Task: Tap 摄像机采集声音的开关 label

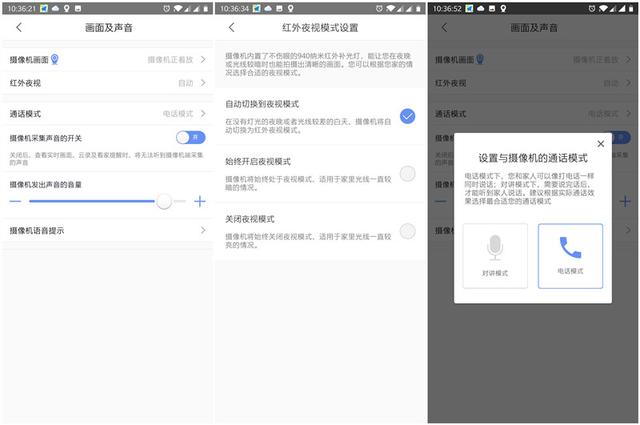Action: (46, 138)
